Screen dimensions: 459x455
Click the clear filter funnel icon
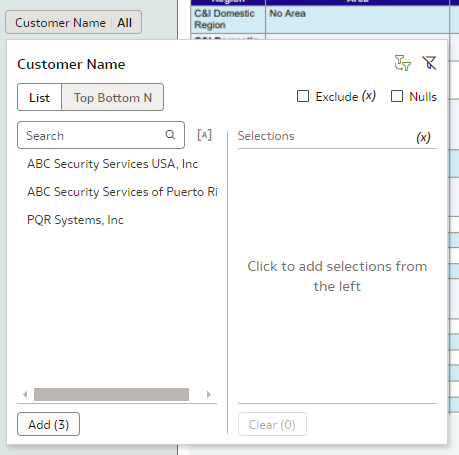429,63
